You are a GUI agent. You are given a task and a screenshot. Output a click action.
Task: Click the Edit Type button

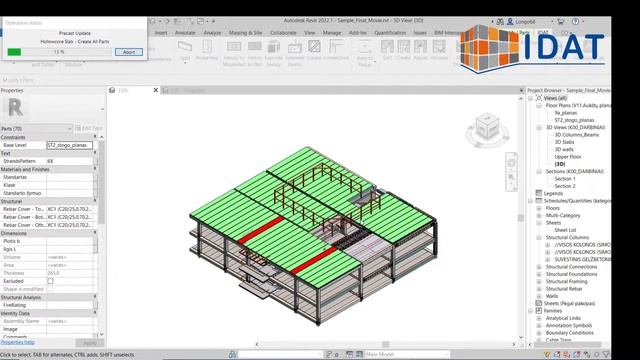pyautogui.click(x=89, y=128)
